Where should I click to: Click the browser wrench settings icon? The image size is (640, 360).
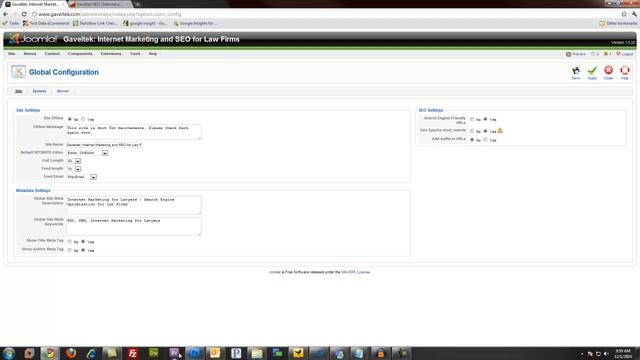(634, 14)
